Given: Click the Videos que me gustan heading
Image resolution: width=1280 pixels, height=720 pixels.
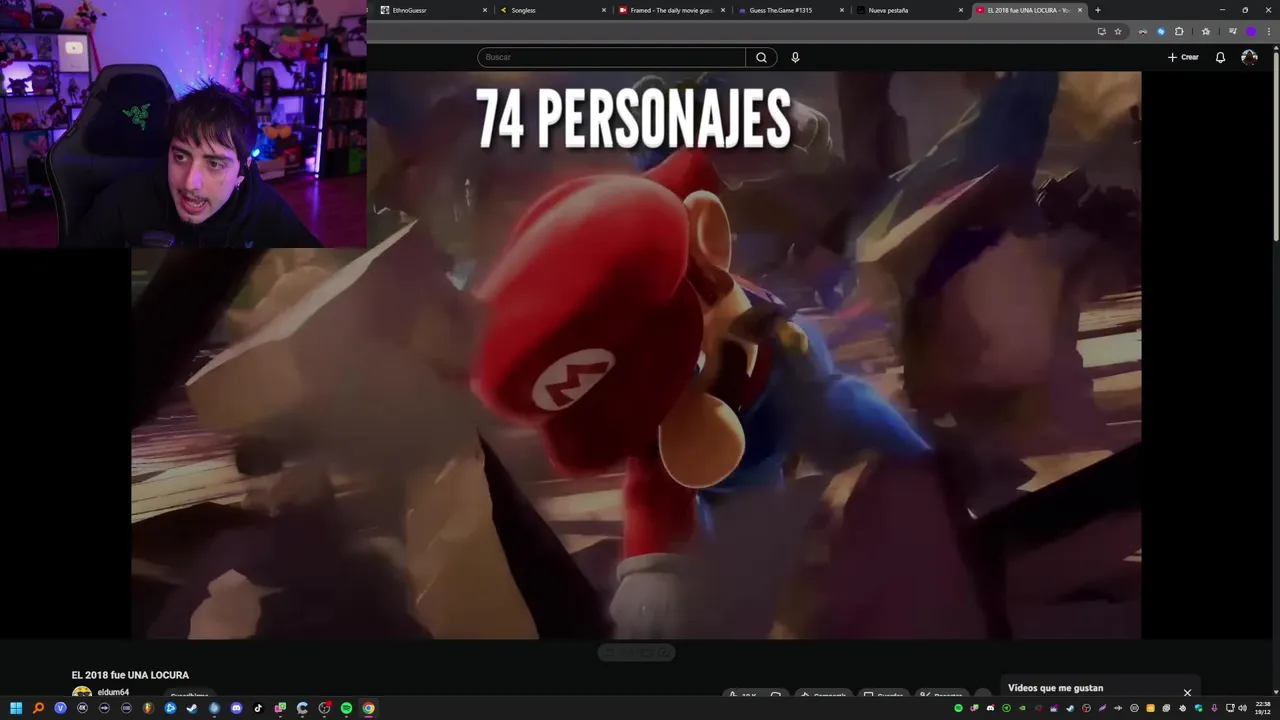Looking at the screenshot, I should pos(1055,688).
